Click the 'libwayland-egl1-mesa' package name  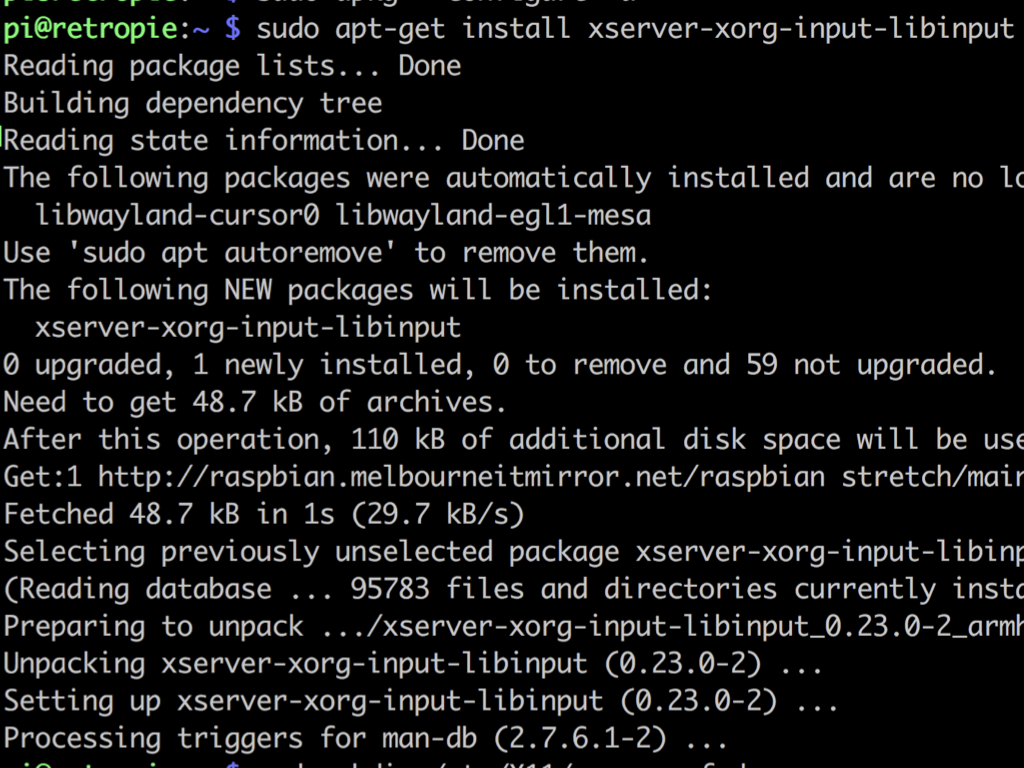493,216
